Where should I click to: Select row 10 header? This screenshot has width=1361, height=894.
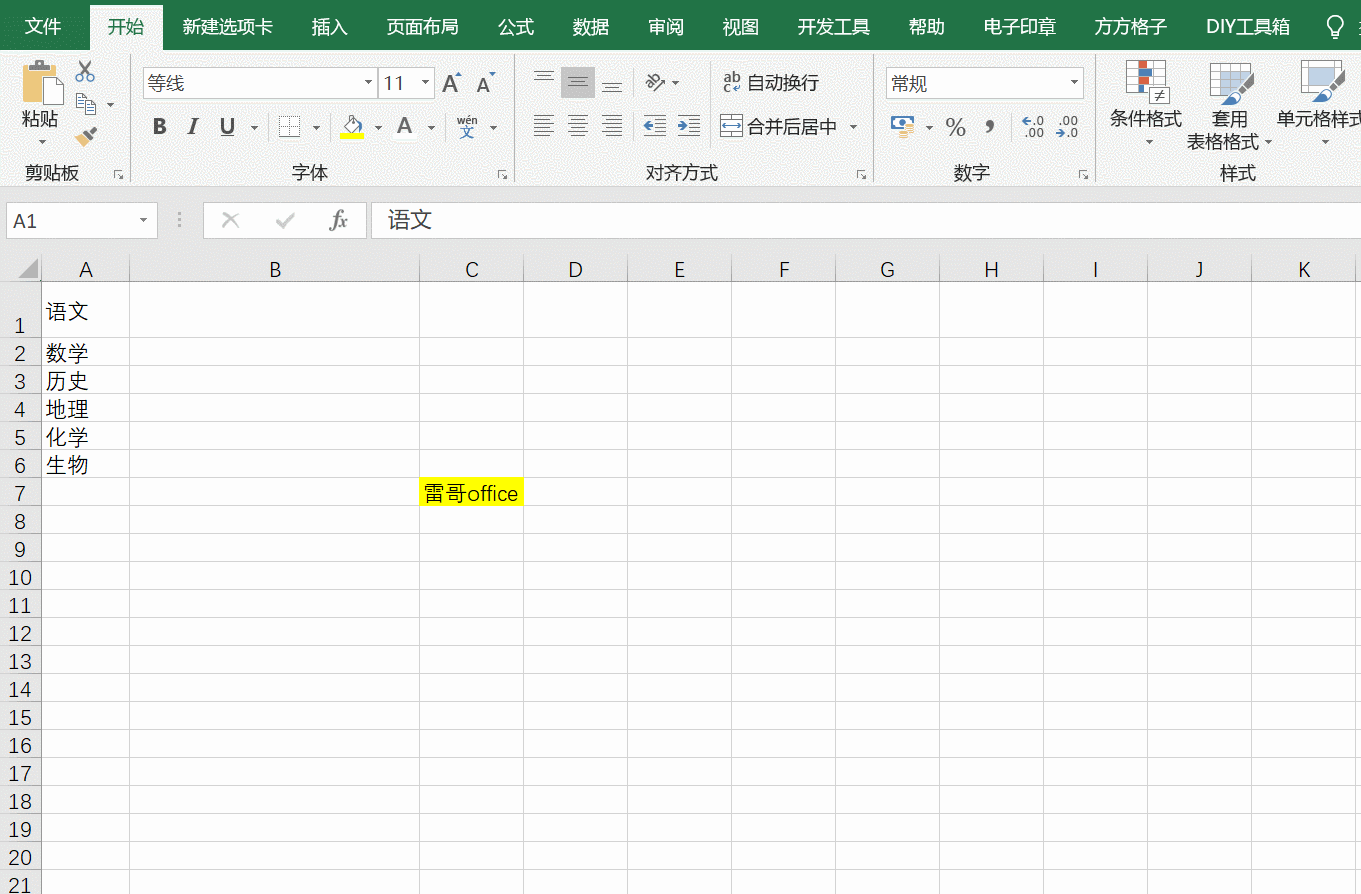click(x=21, y=577)
